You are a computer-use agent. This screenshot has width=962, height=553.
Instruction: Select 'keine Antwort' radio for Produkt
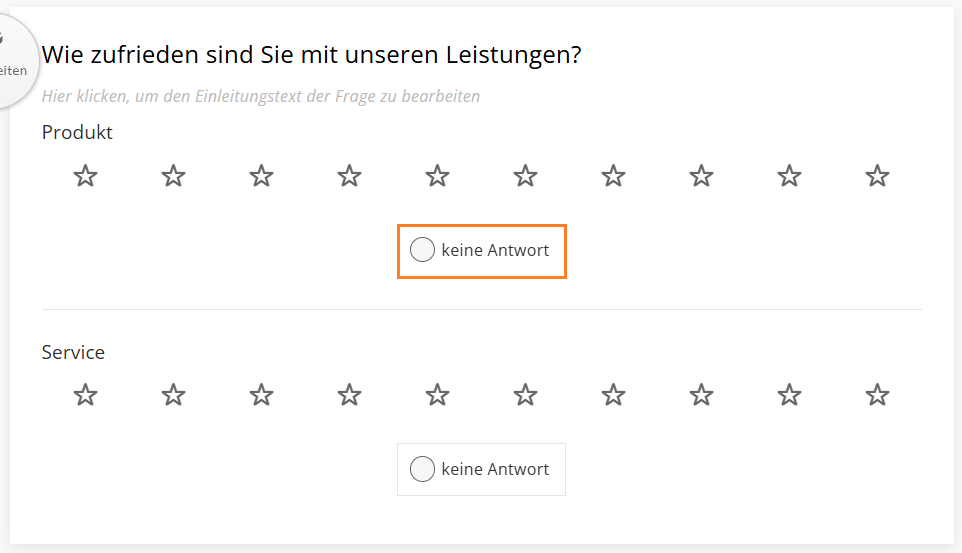(x=423, y=250)
